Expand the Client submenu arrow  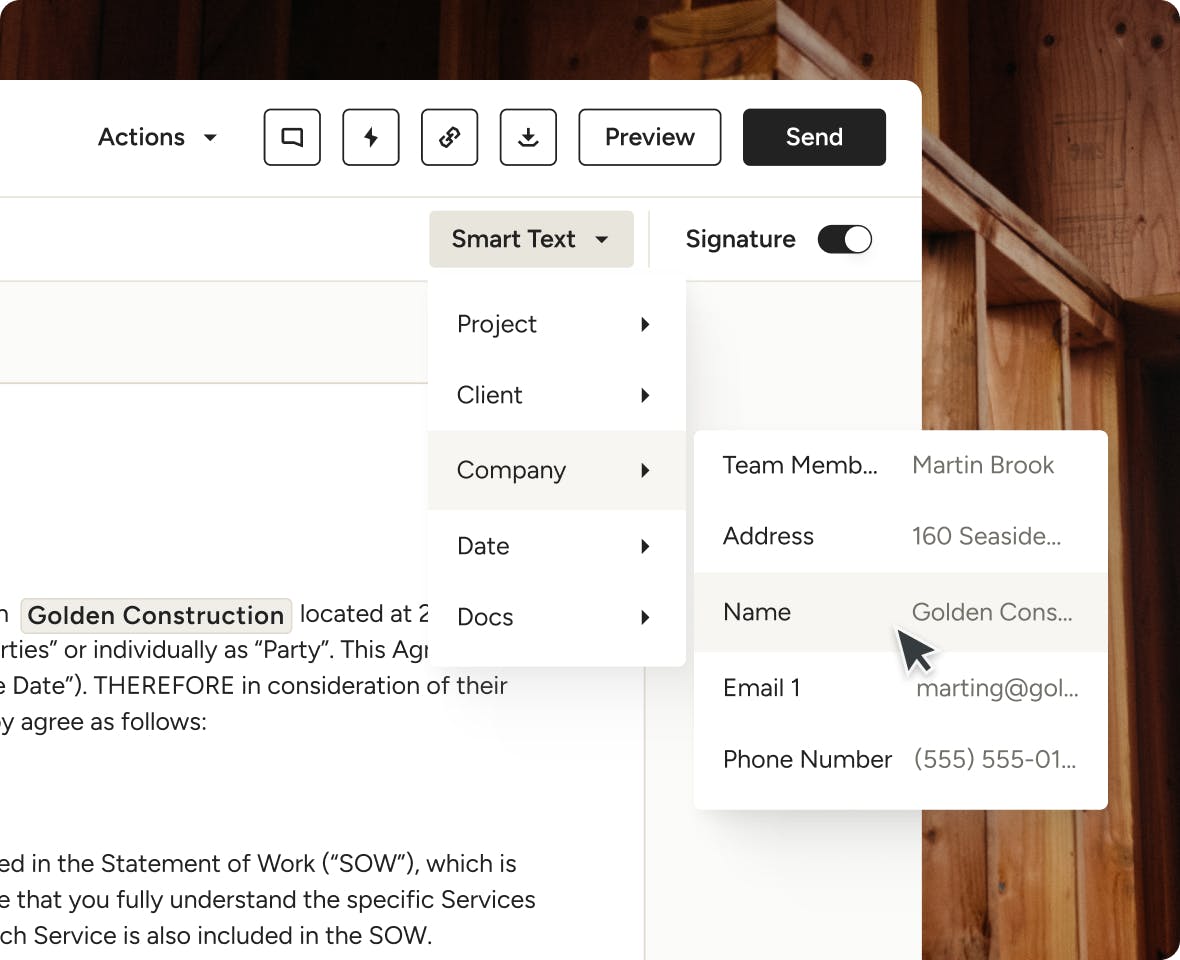point(645,395)
